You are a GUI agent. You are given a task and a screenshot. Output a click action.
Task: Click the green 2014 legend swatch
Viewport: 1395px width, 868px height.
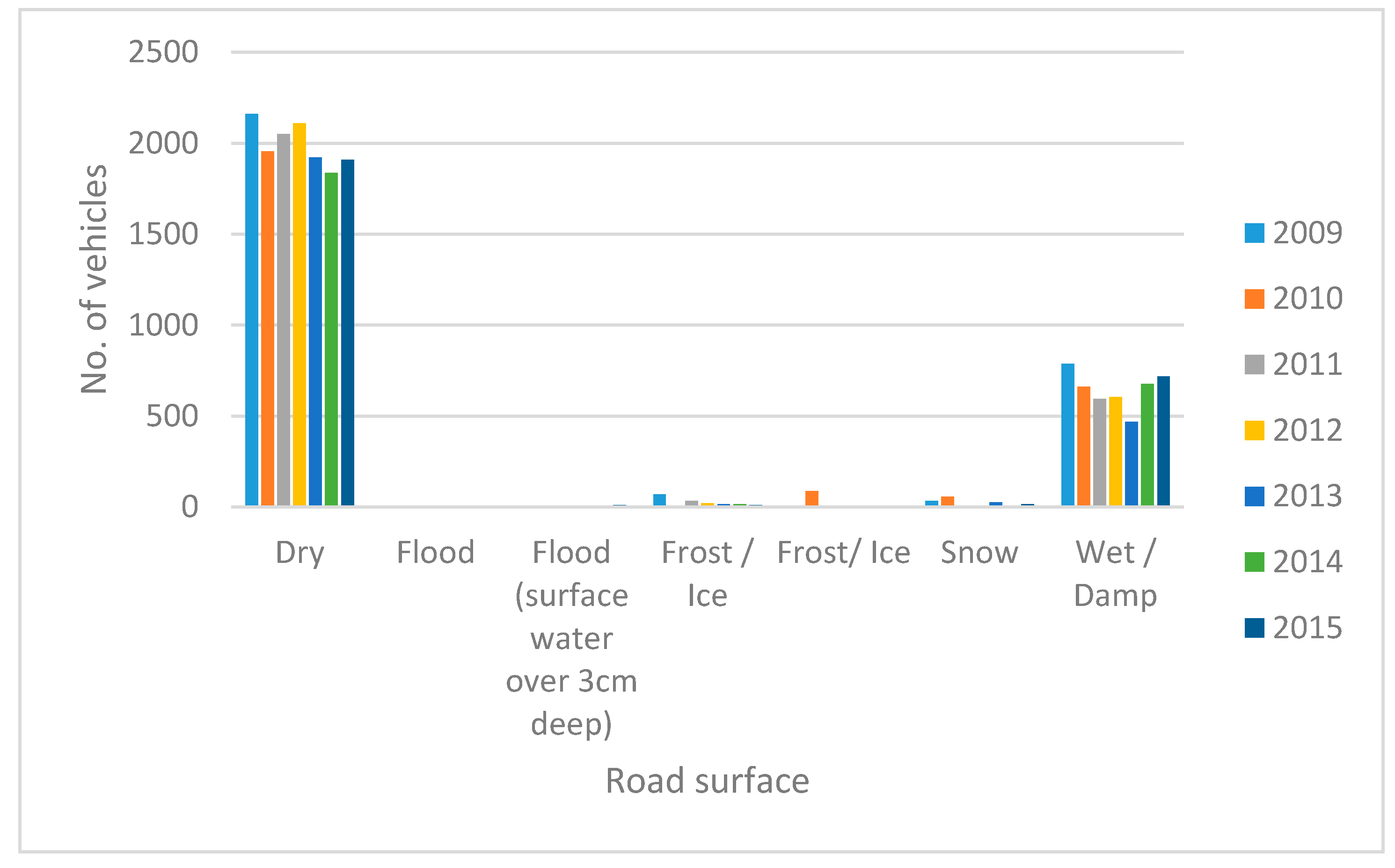(1254, 562)
